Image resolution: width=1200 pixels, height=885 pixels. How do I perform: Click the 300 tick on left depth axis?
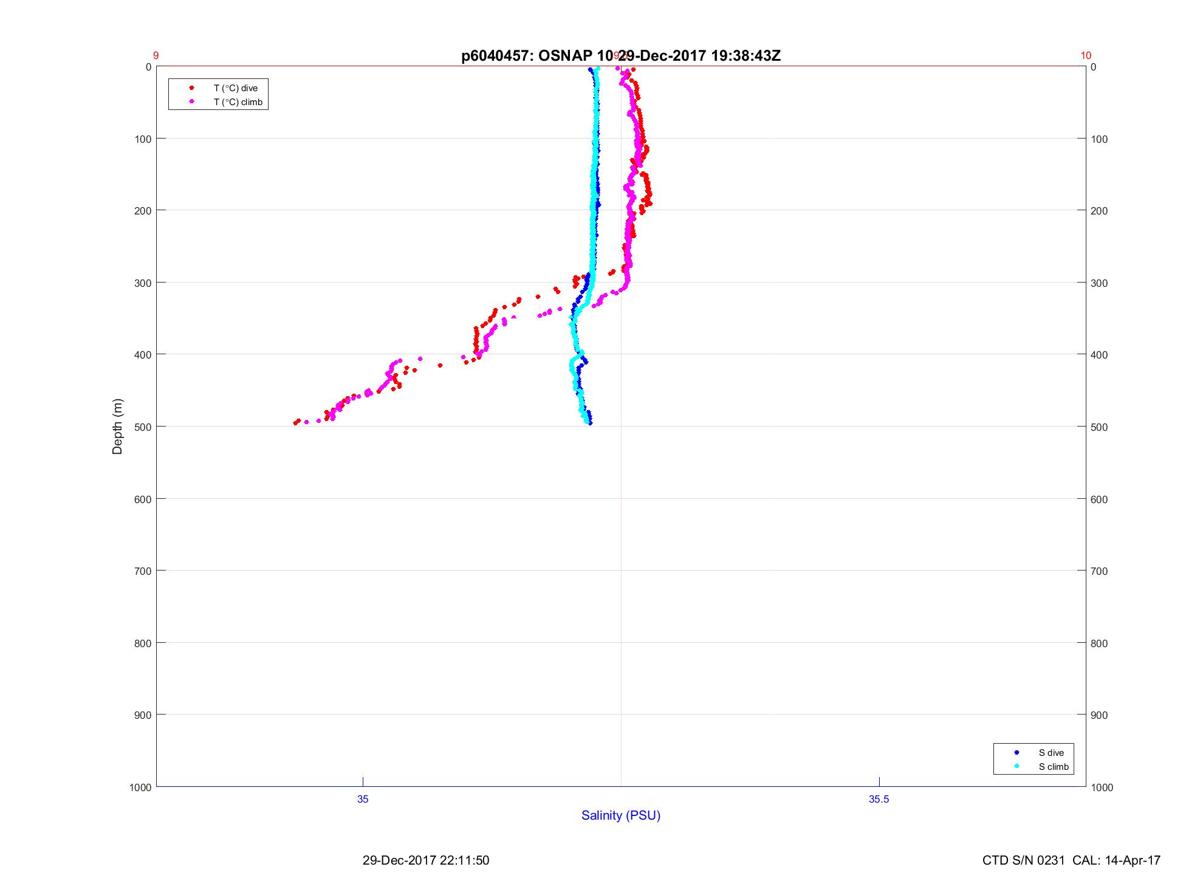pyautogui.click(x=142, y=283)
